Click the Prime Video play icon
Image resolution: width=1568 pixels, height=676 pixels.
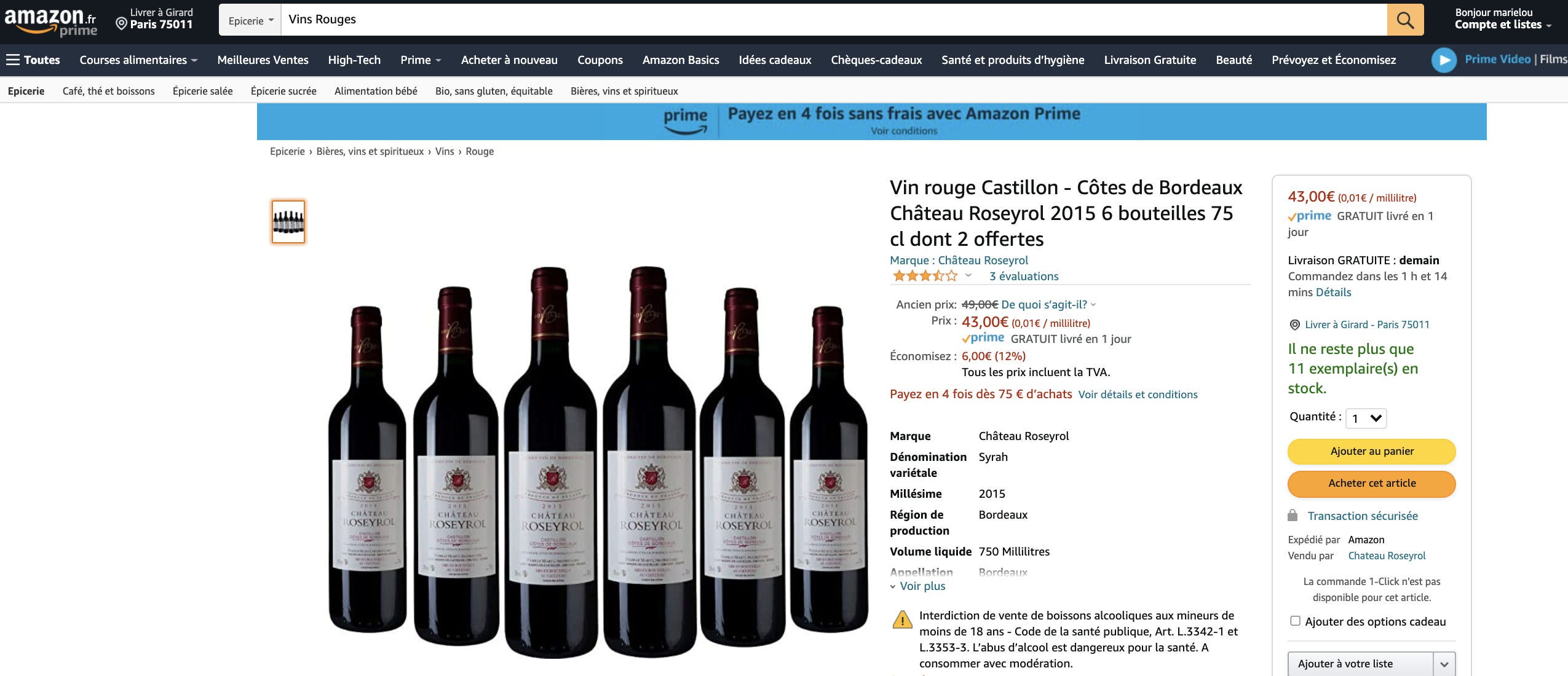coord(1444,60)
